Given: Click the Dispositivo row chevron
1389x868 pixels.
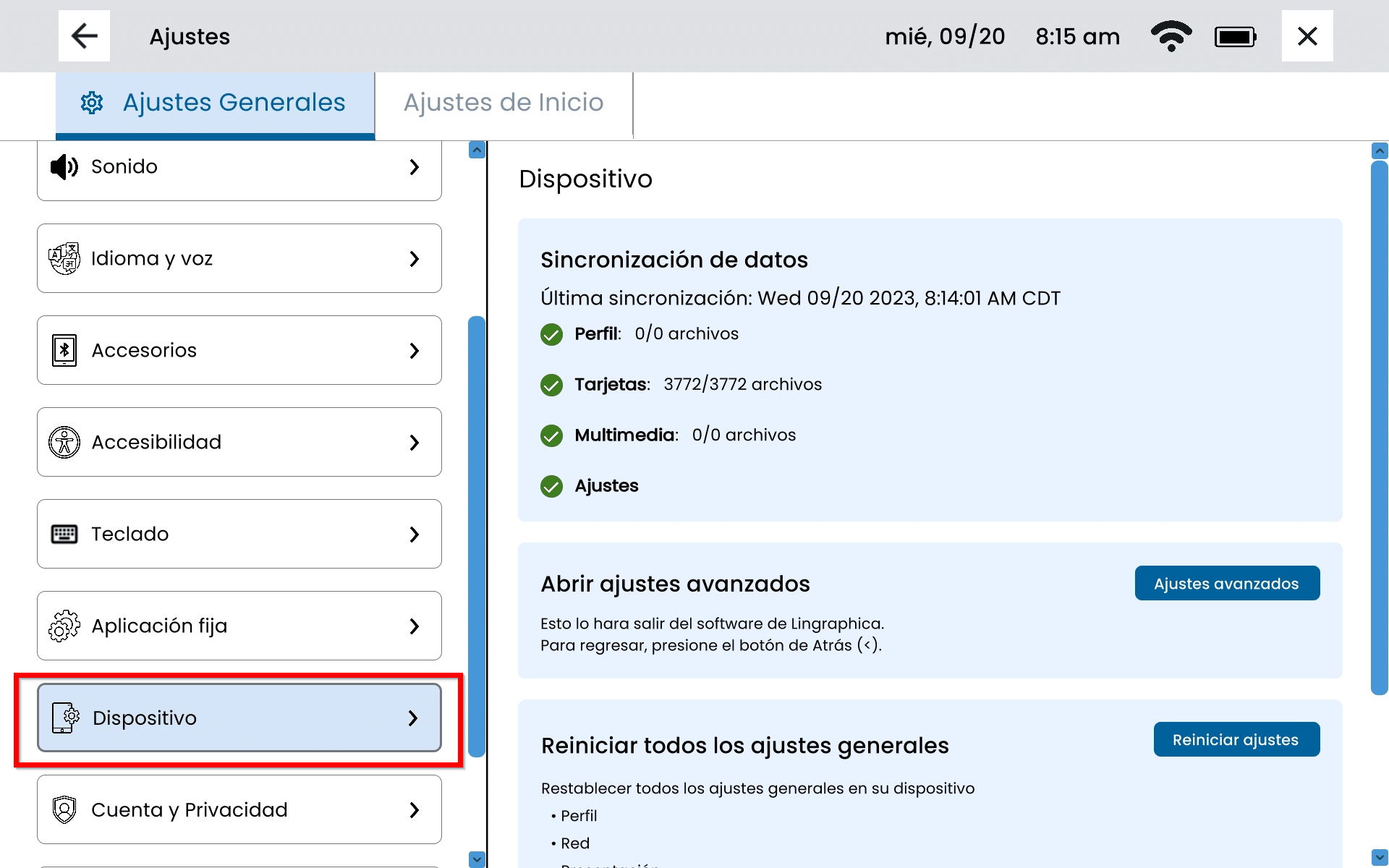Looking at the screenshot, I should tap(413, 718).
